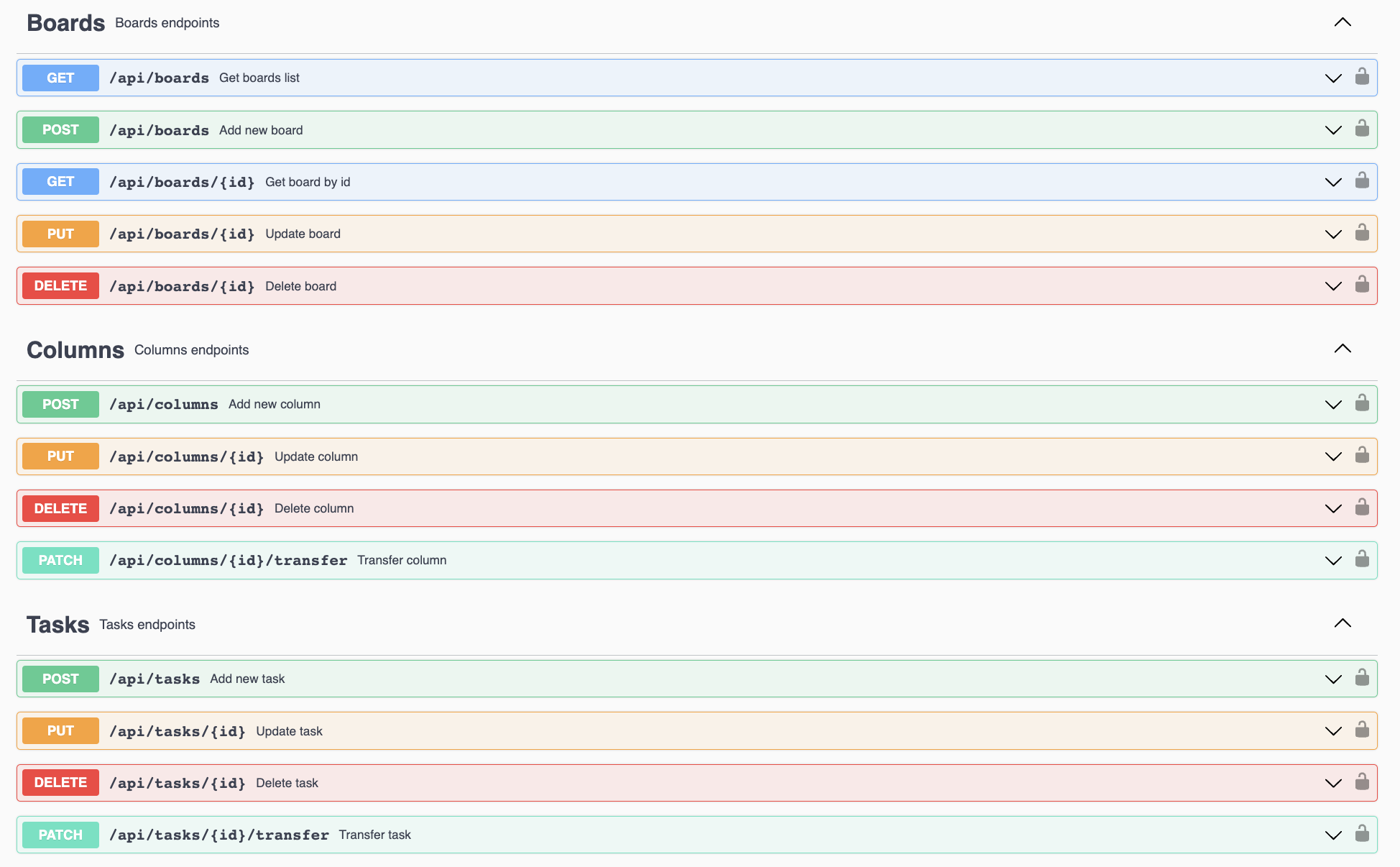Click /api/columns/{id} path in DELETE row
Viewport: 1400px width, 867px height.
pos(187,508)
